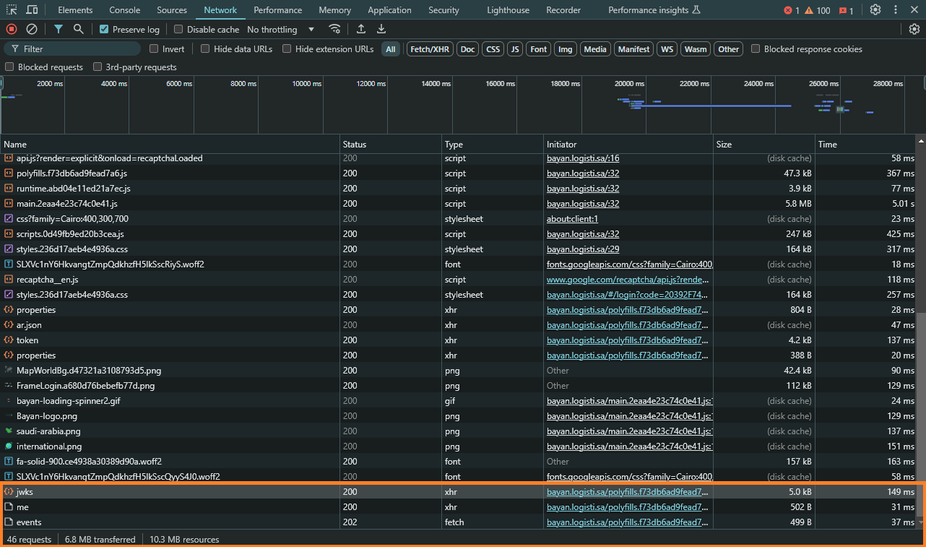
Task: Enable the Disable cache checkbox
Action: pos(179,30)
